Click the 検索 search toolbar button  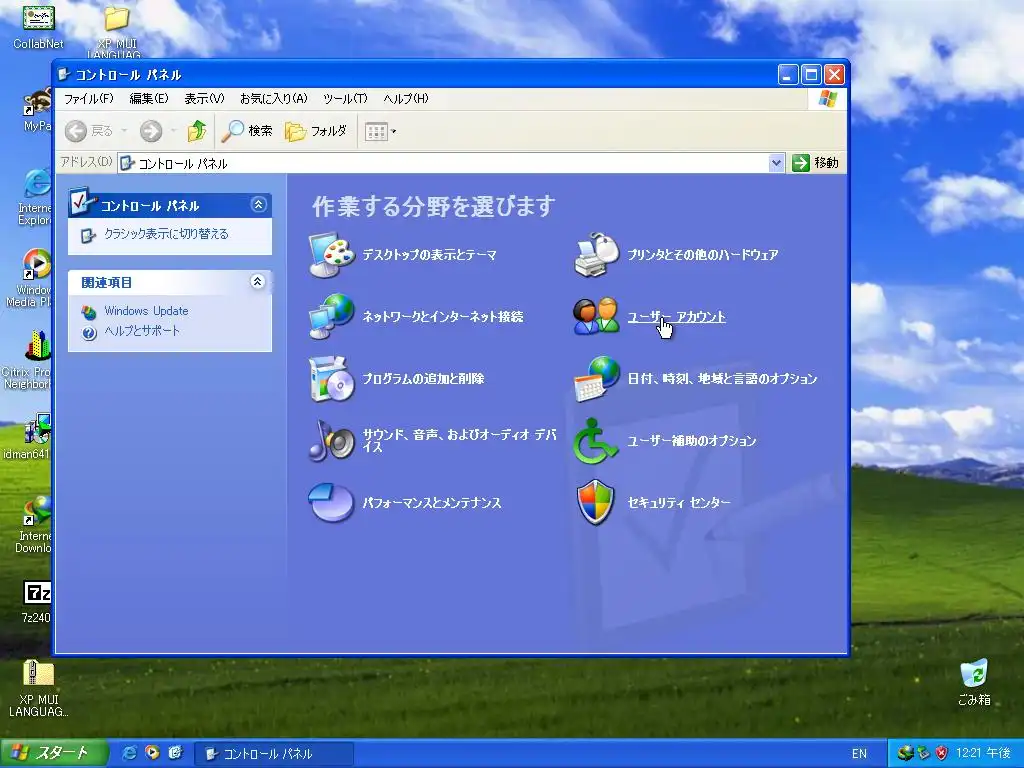tap(247, 131)
